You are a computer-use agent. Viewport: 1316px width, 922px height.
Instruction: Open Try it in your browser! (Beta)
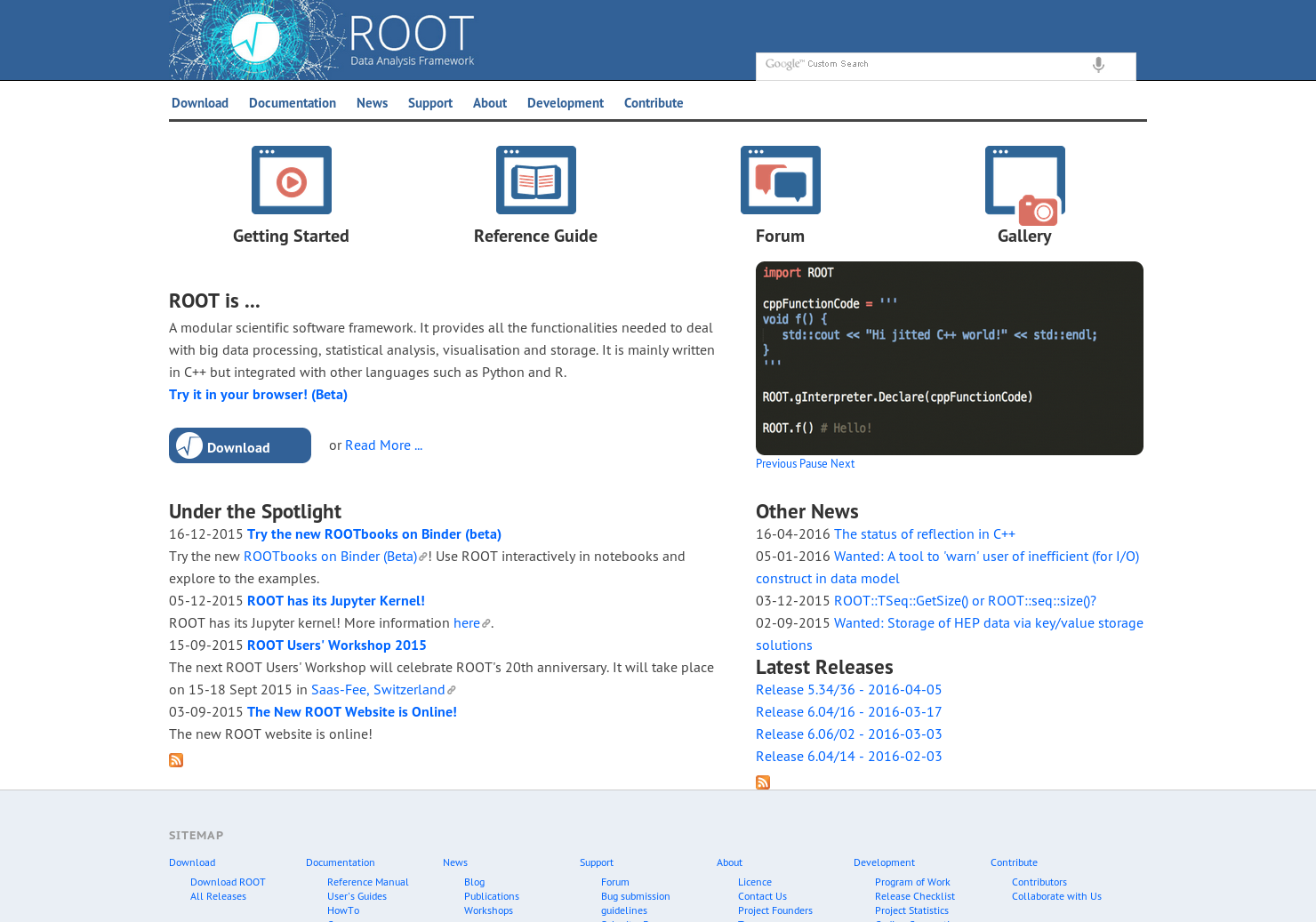tap(258, 394)
